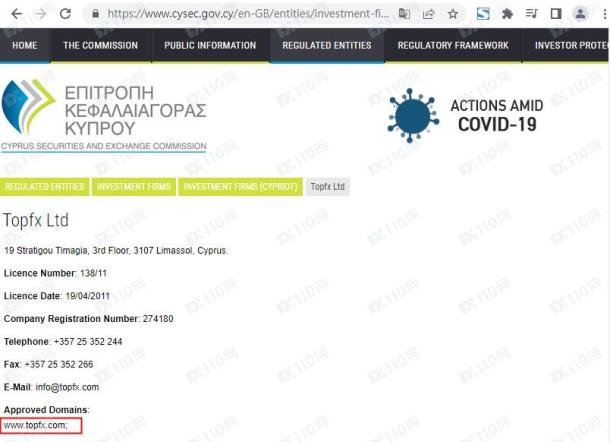Open INVESTOR PROTECTION menu

click(x=566, y=45)
